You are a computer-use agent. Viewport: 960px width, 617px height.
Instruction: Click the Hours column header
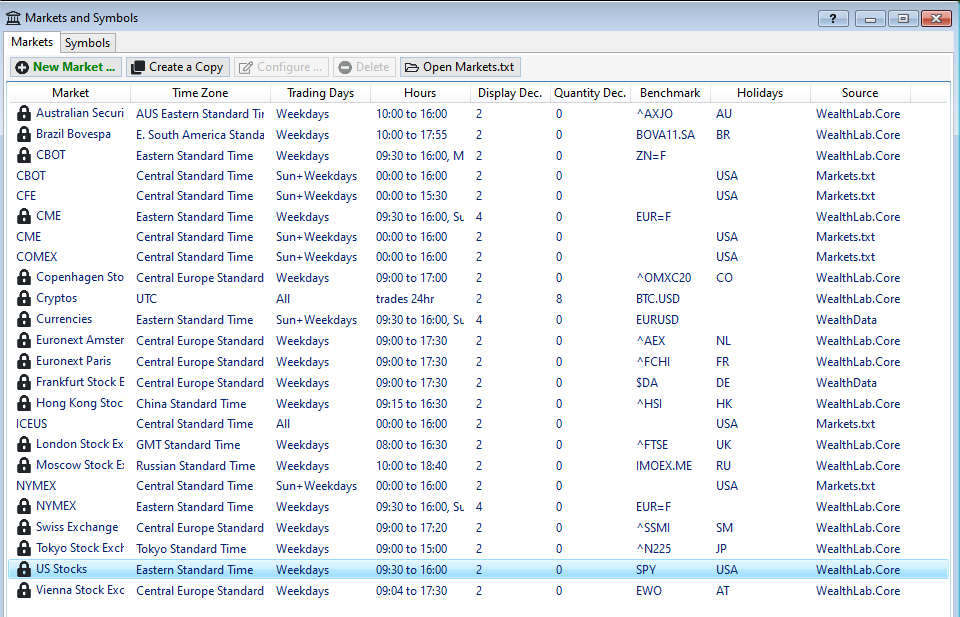(420, 93)
